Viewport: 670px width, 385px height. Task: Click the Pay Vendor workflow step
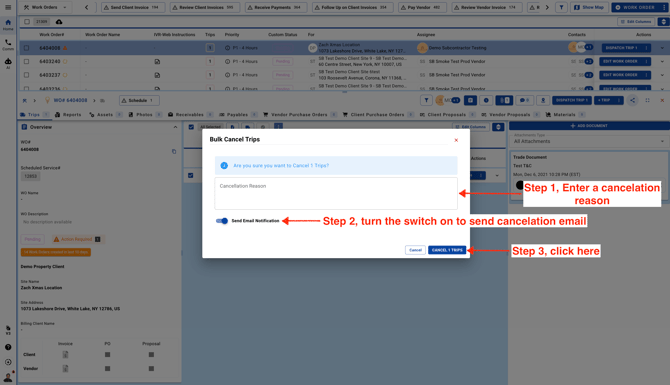[422, 7]
